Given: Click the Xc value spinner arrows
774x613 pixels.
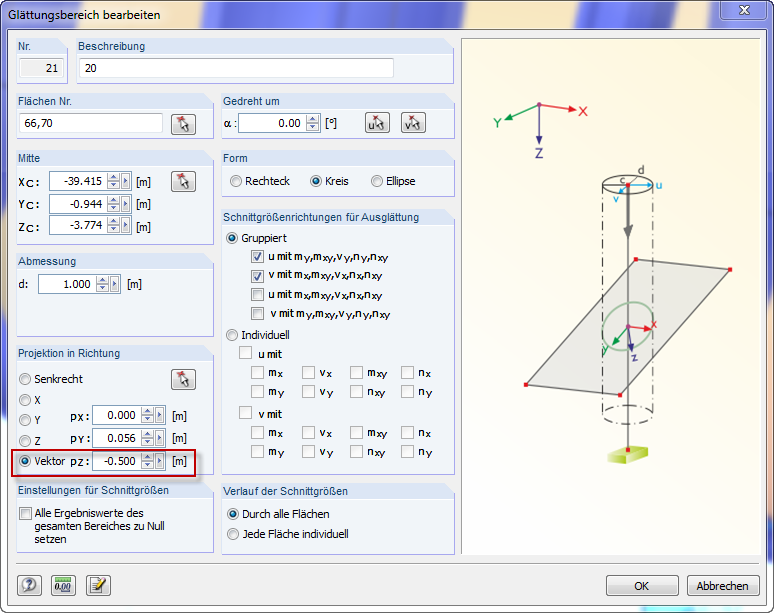Looking at the screenshot, I should pos(114,181).
